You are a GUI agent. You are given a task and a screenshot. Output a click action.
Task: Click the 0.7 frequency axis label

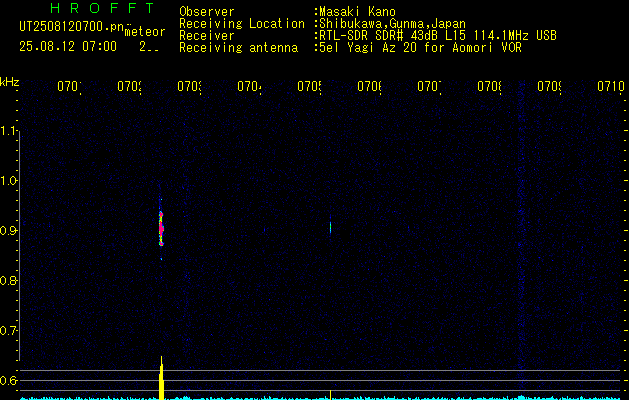coord(9,331)
